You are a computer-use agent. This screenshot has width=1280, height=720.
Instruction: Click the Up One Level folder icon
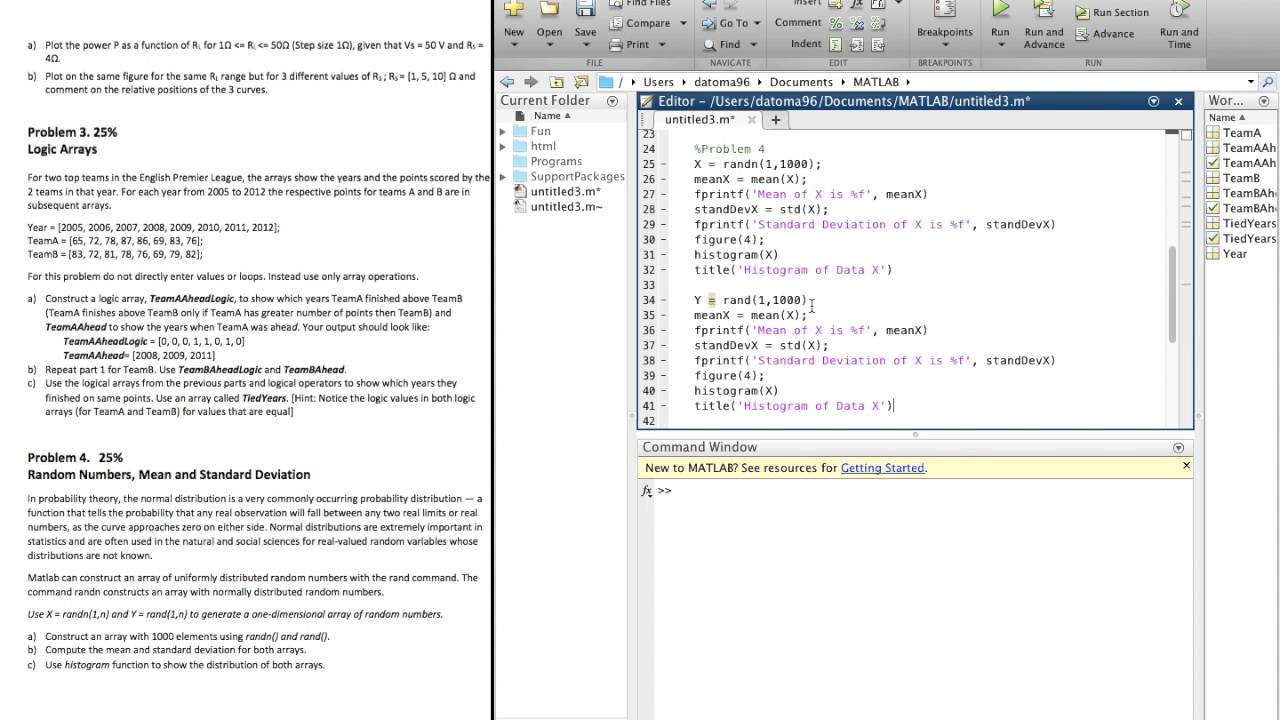point(556,82)
